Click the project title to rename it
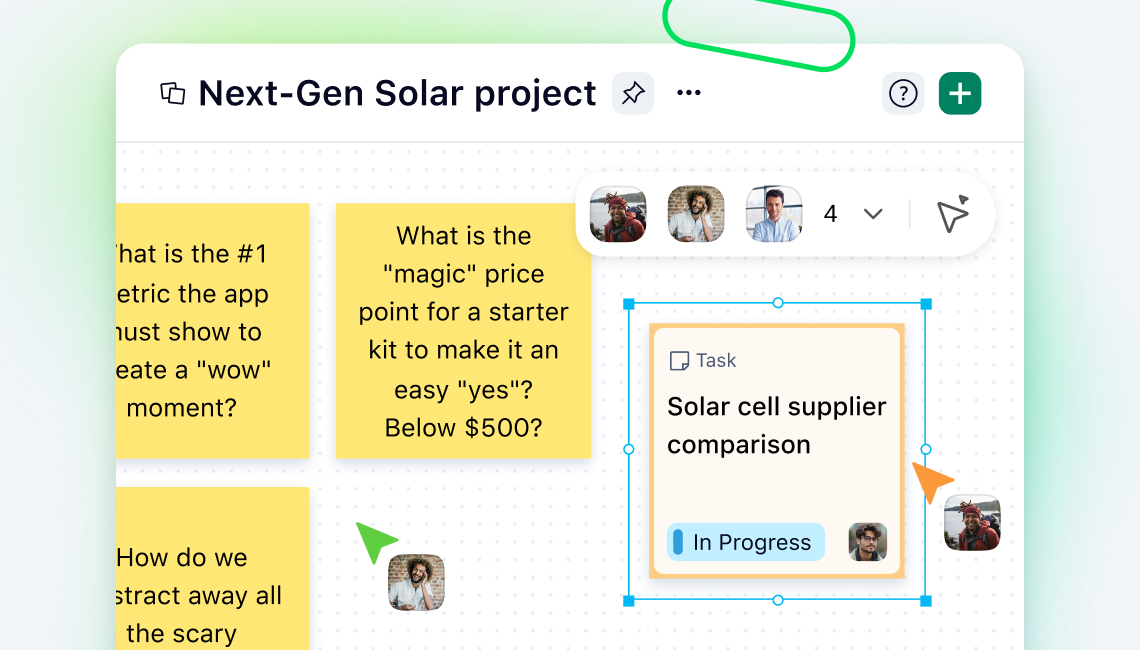 pyautogui.click(x=396, y=93)
